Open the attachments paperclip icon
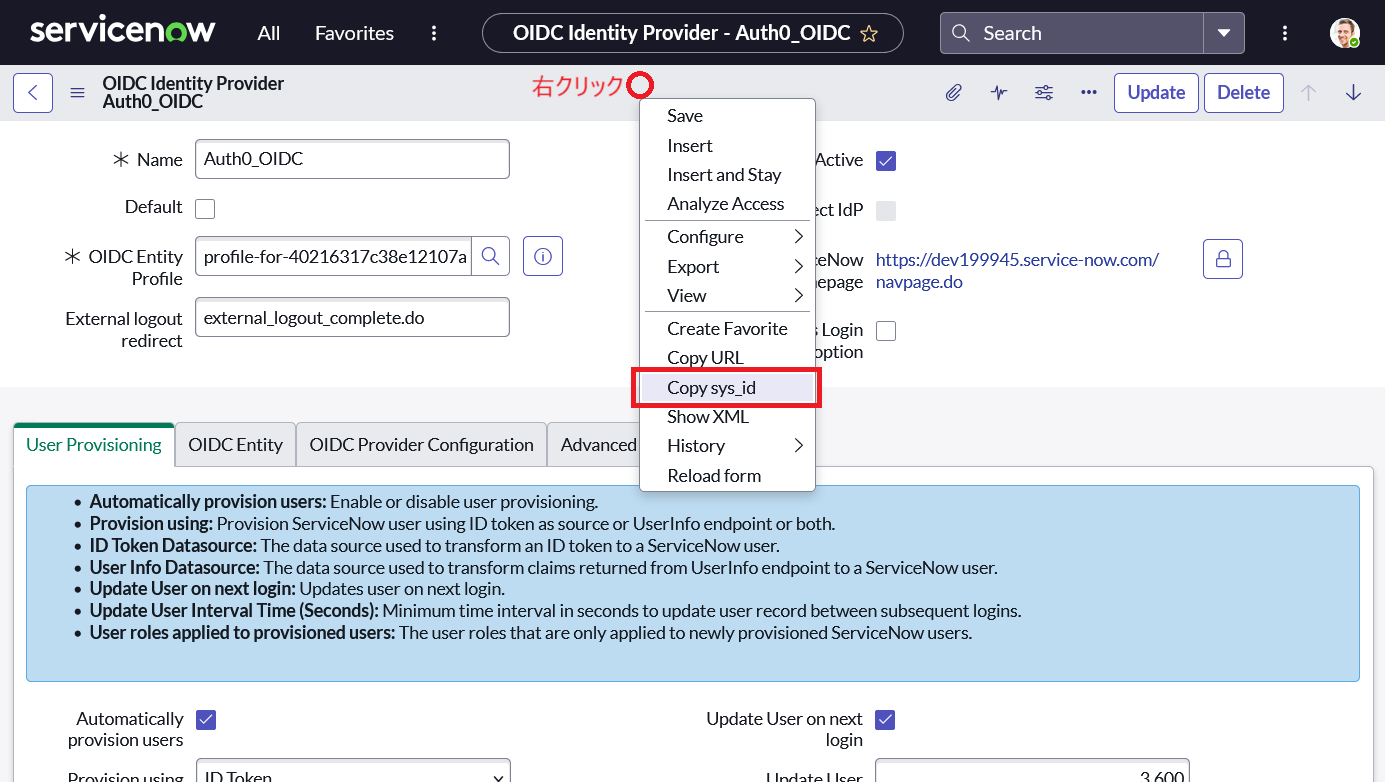This screenshot has width=1385, height=782. 953,92
